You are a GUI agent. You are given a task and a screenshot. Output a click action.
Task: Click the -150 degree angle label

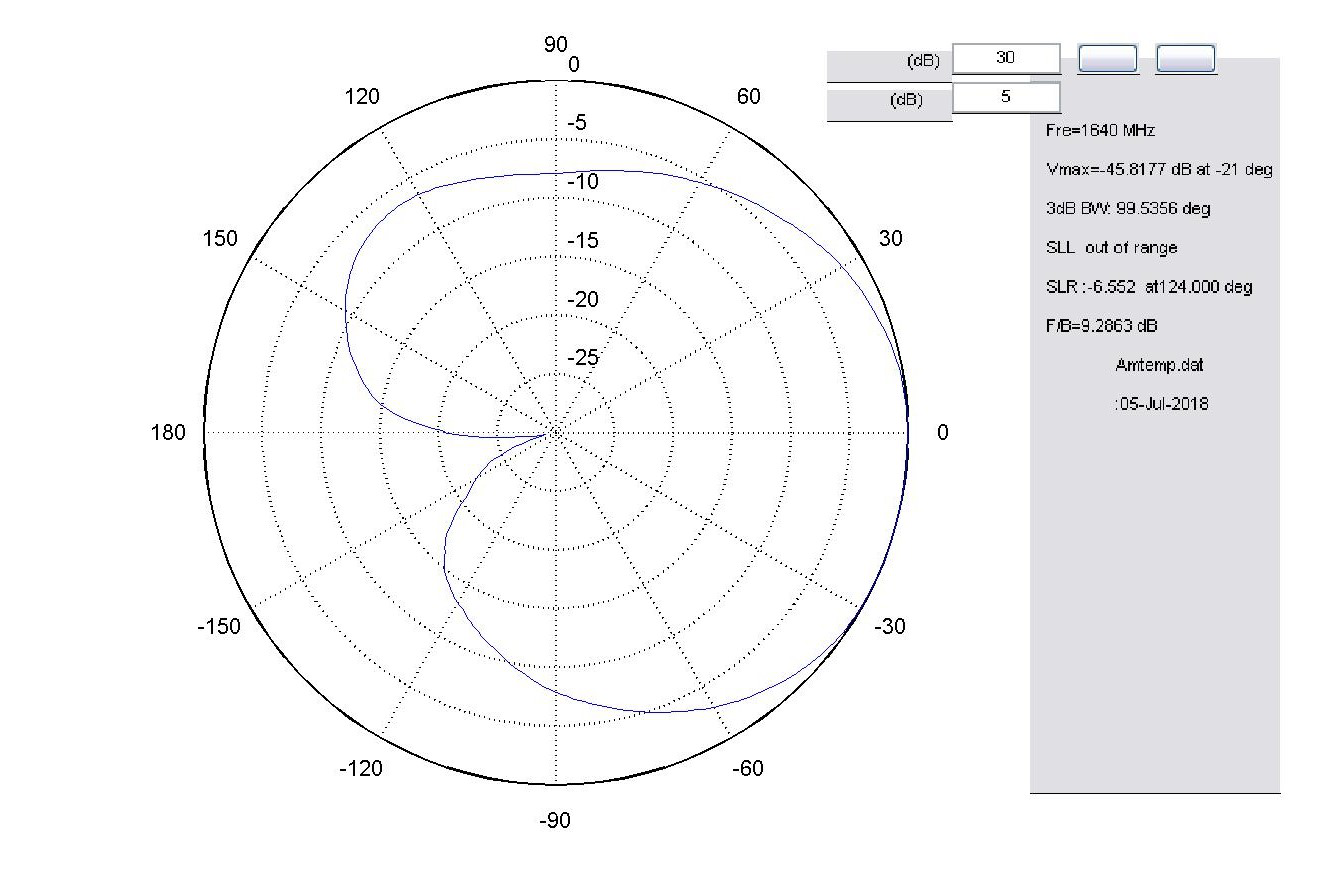coord(218,627)
